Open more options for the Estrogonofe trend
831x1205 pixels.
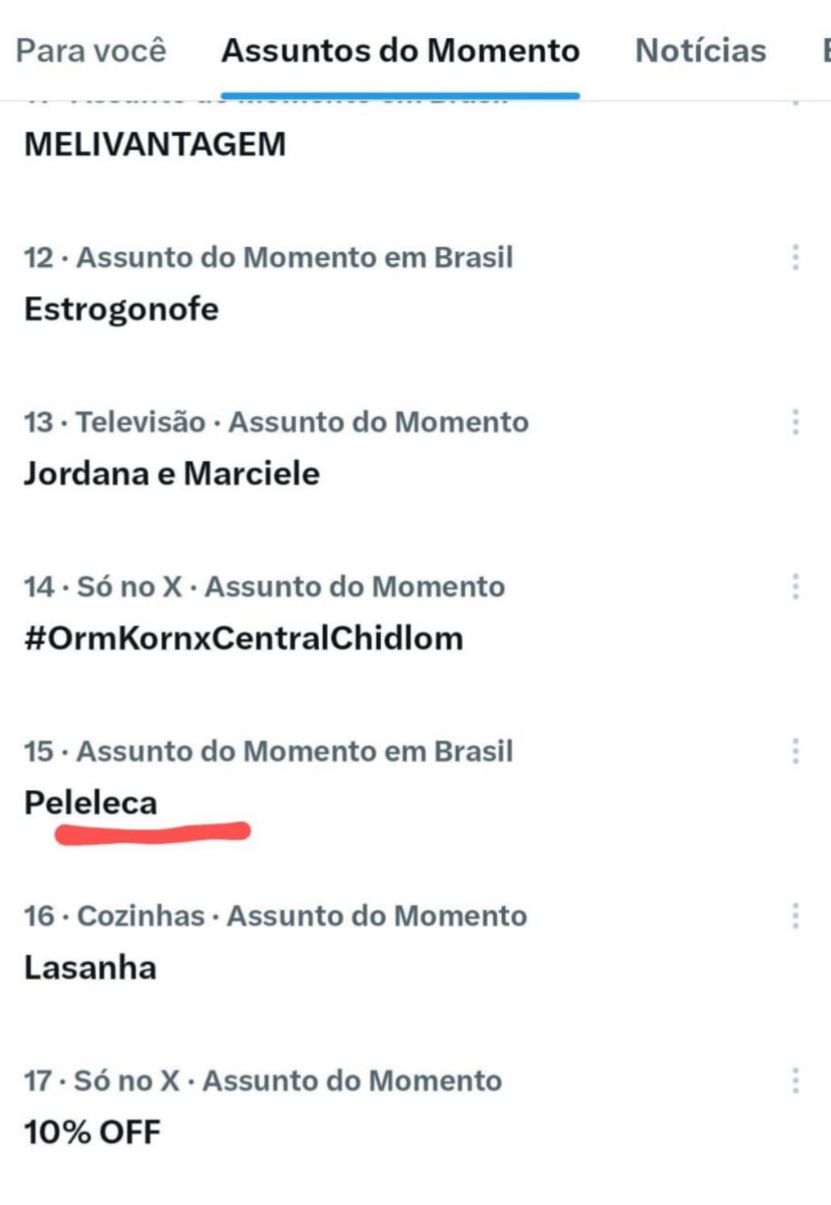(x=795, y=258)
